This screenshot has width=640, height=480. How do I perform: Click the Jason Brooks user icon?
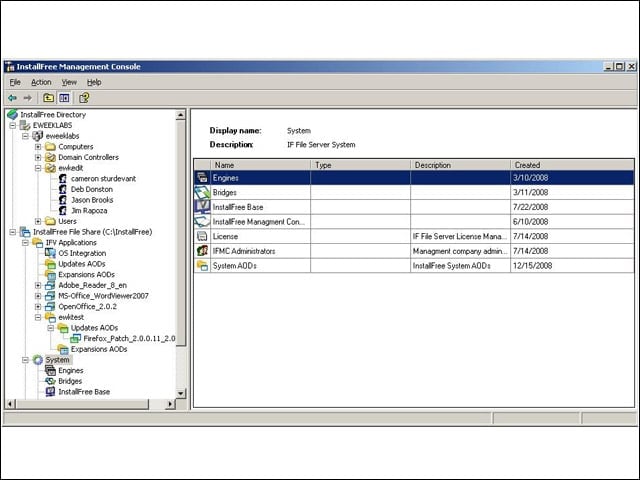[62, 200]
